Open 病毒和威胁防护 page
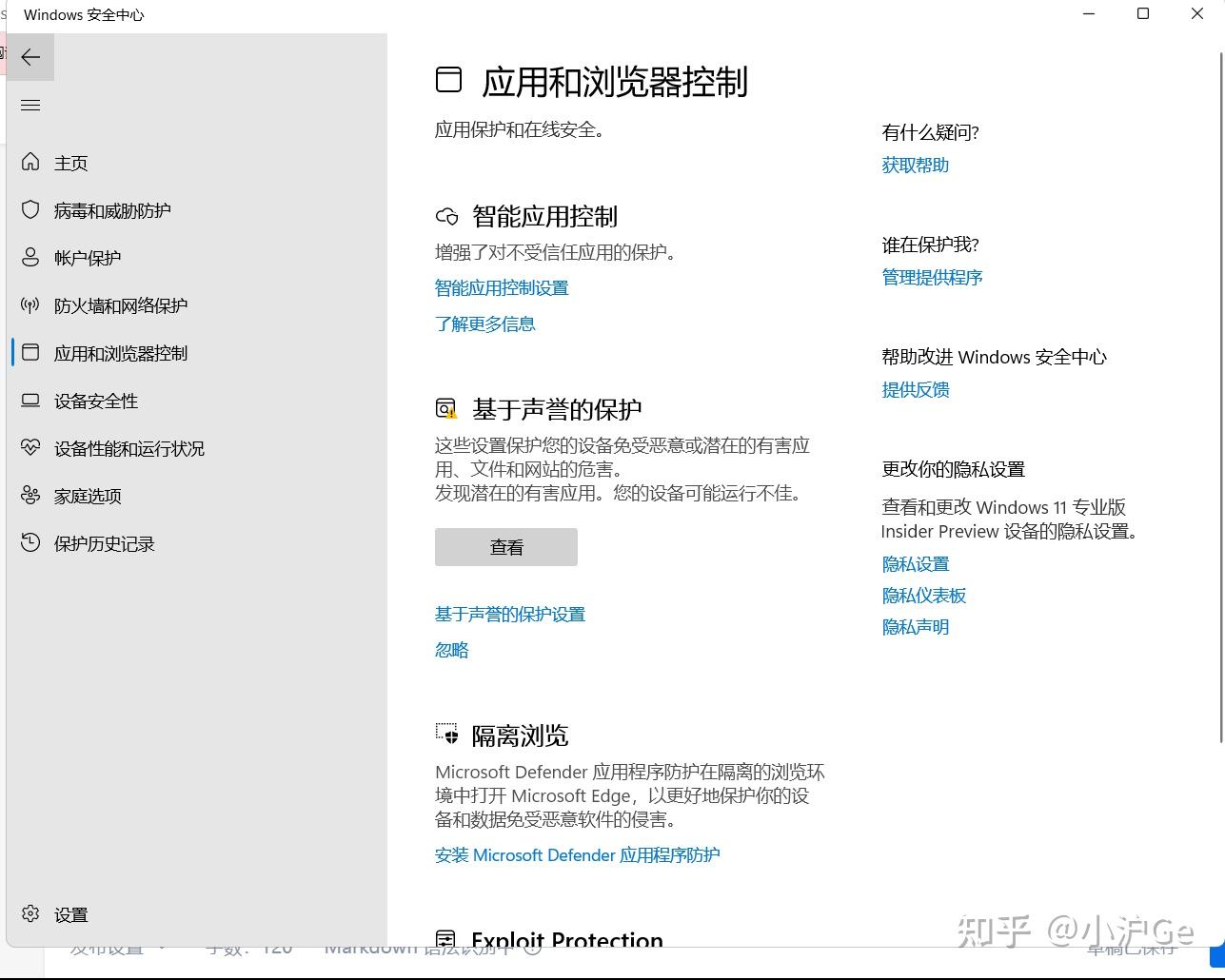The width and height of the screenshot is (1225, 980). pyautogui.click(x=112, y=210)
